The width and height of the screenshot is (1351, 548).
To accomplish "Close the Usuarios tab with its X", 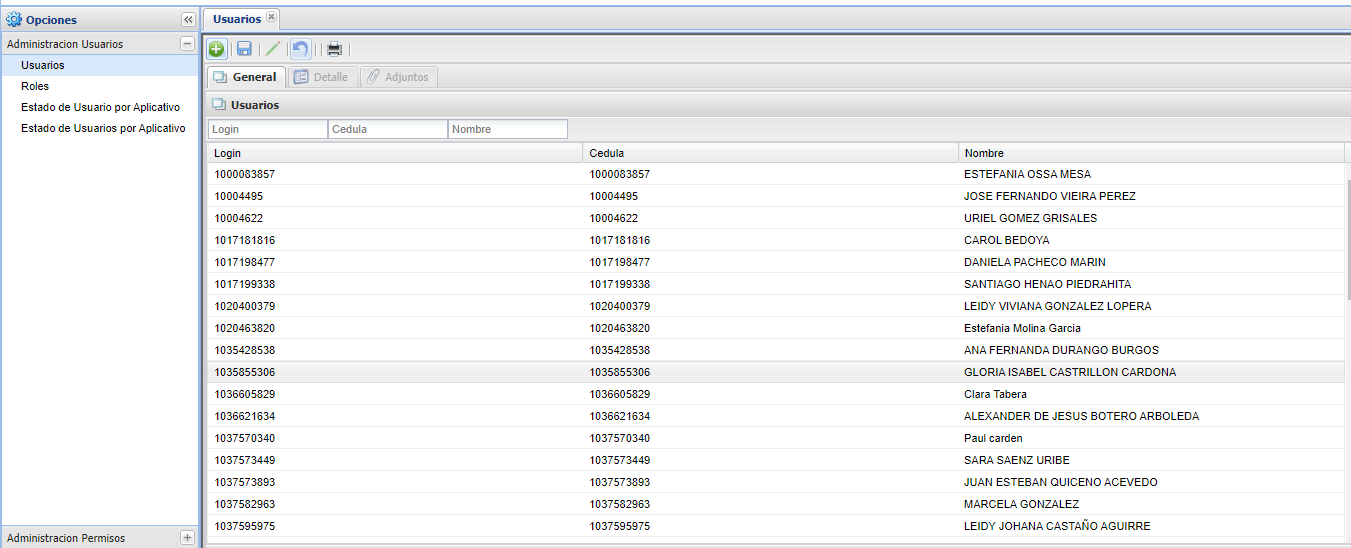I will pyautogui.click(x=272, y=18).
